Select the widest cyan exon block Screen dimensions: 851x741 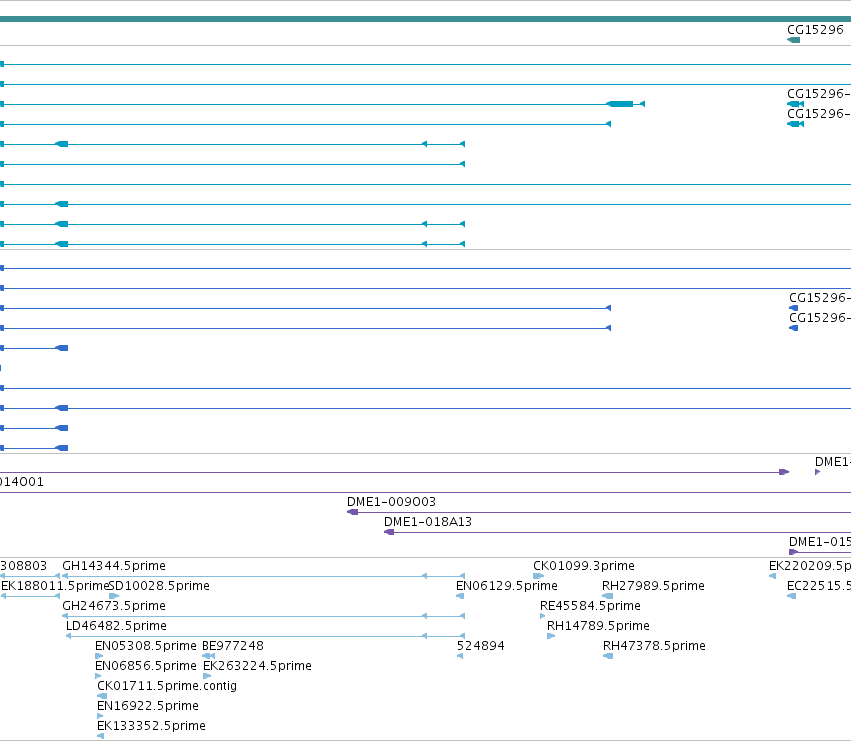point(620,104)
